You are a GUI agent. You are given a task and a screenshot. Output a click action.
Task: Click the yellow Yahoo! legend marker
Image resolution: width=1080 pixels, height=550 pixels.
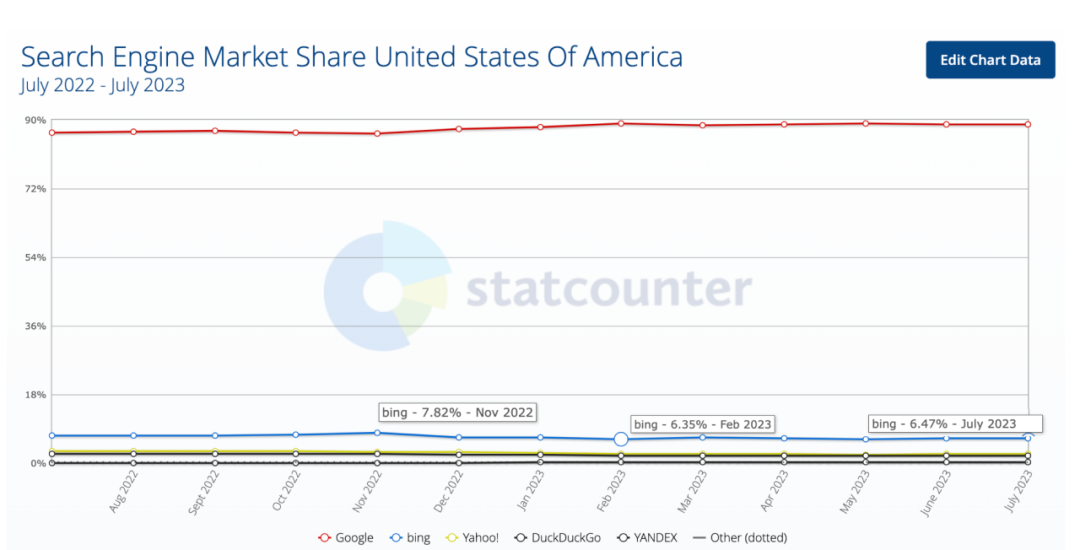pos(451,538)
